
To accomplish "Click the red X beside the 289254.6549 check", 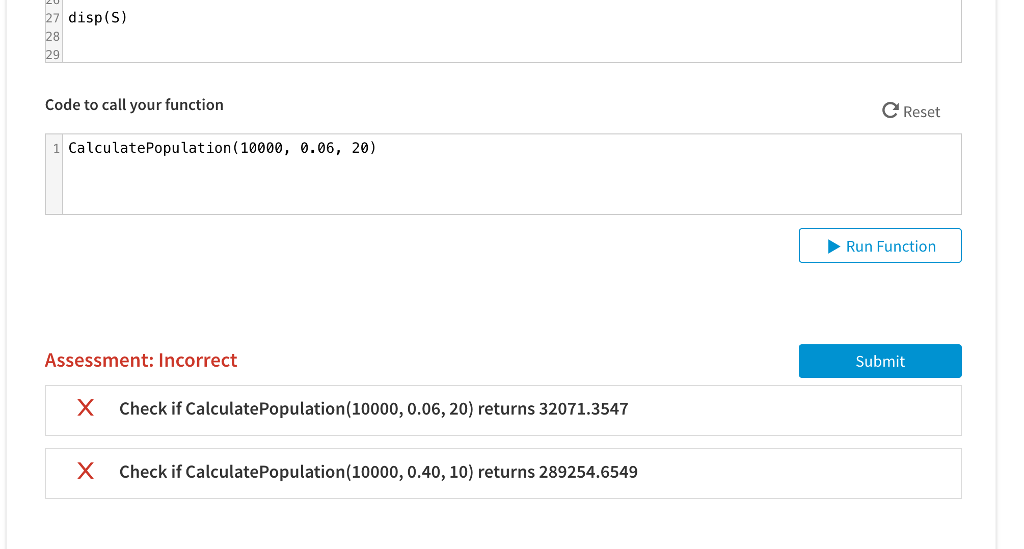I will (x=86, y=471).
